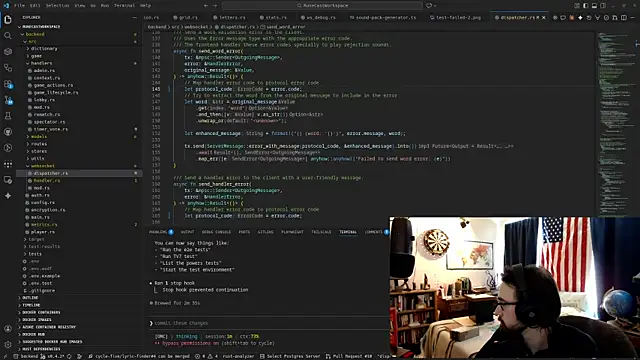Open the Manage gear icon
Screen dimensions: 640x360
8,344
